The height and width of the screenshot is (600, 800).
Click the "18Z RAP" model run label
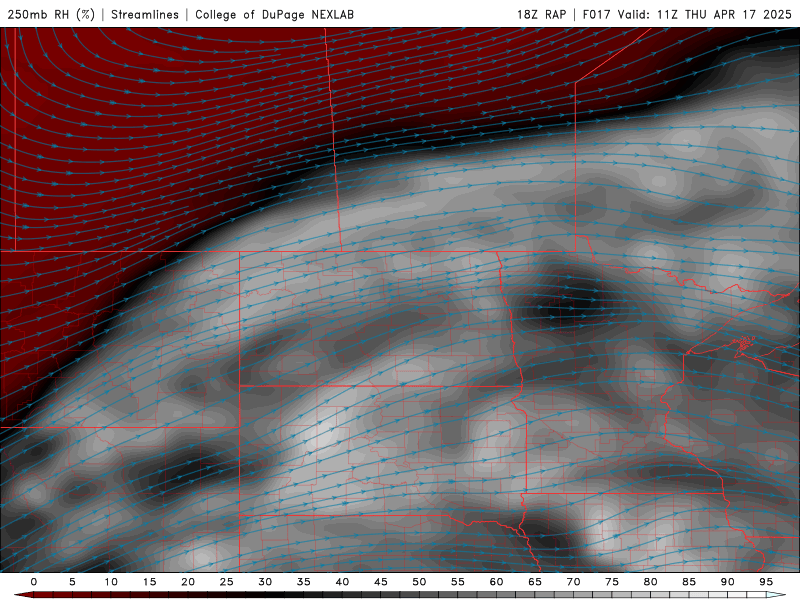[x=541, y=14]
